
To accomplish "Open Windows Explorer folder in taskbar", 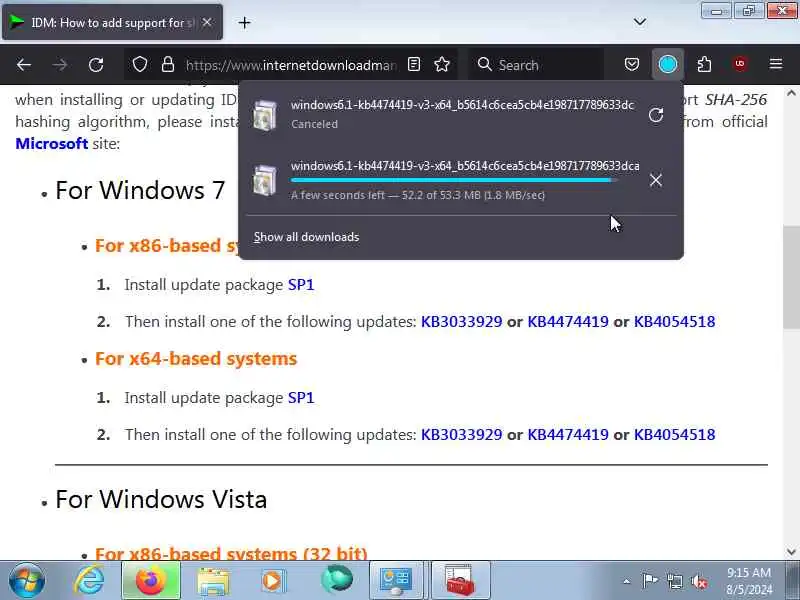I will 213,581.
